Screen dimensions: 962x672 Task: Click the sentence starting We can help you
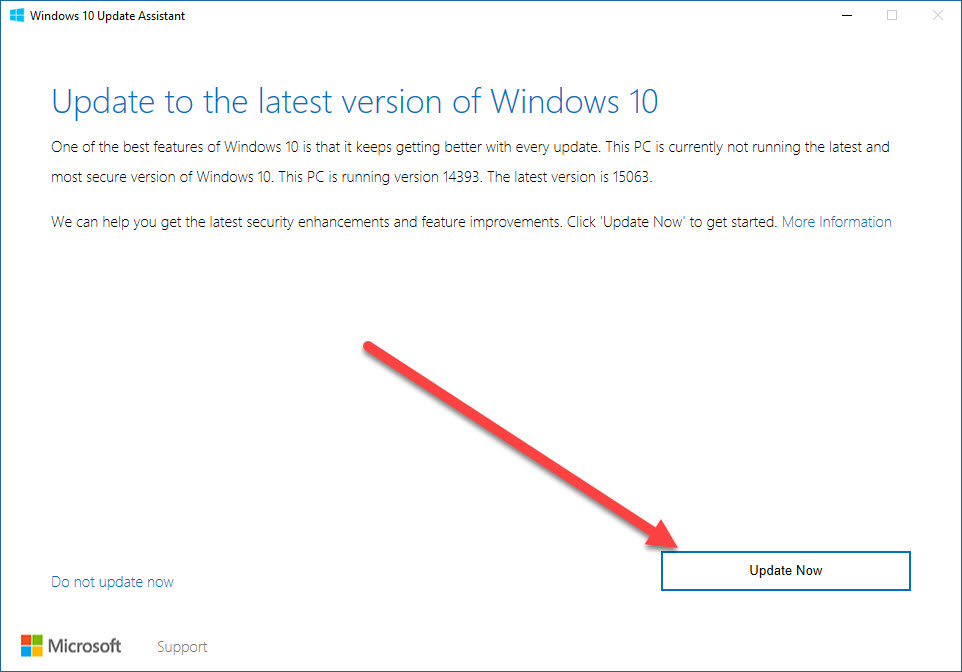click(415, 222)
